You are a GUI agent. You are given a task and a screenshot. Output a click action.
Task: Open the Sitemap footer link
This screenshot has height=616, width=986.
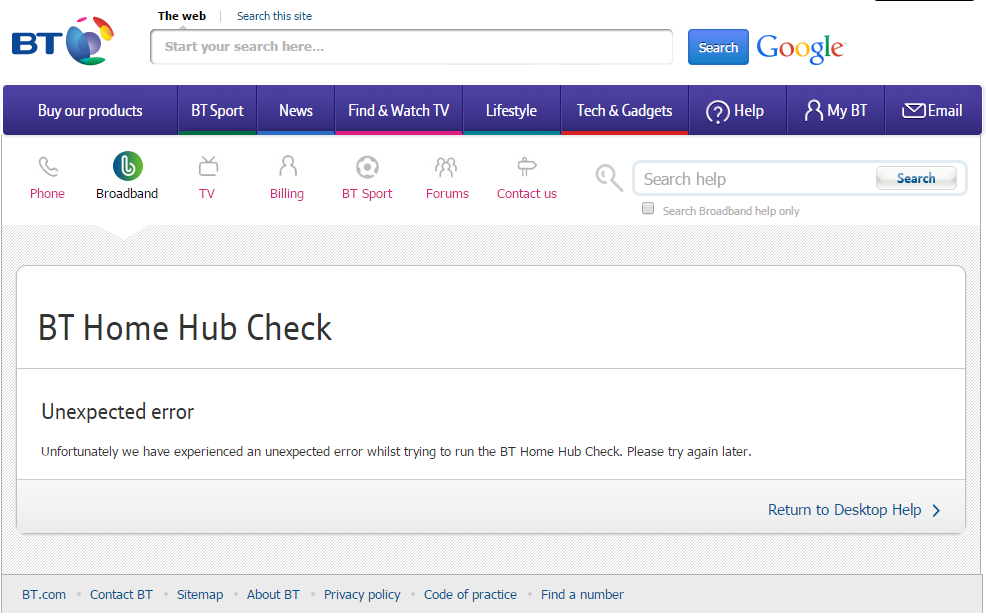coord(200,595)
